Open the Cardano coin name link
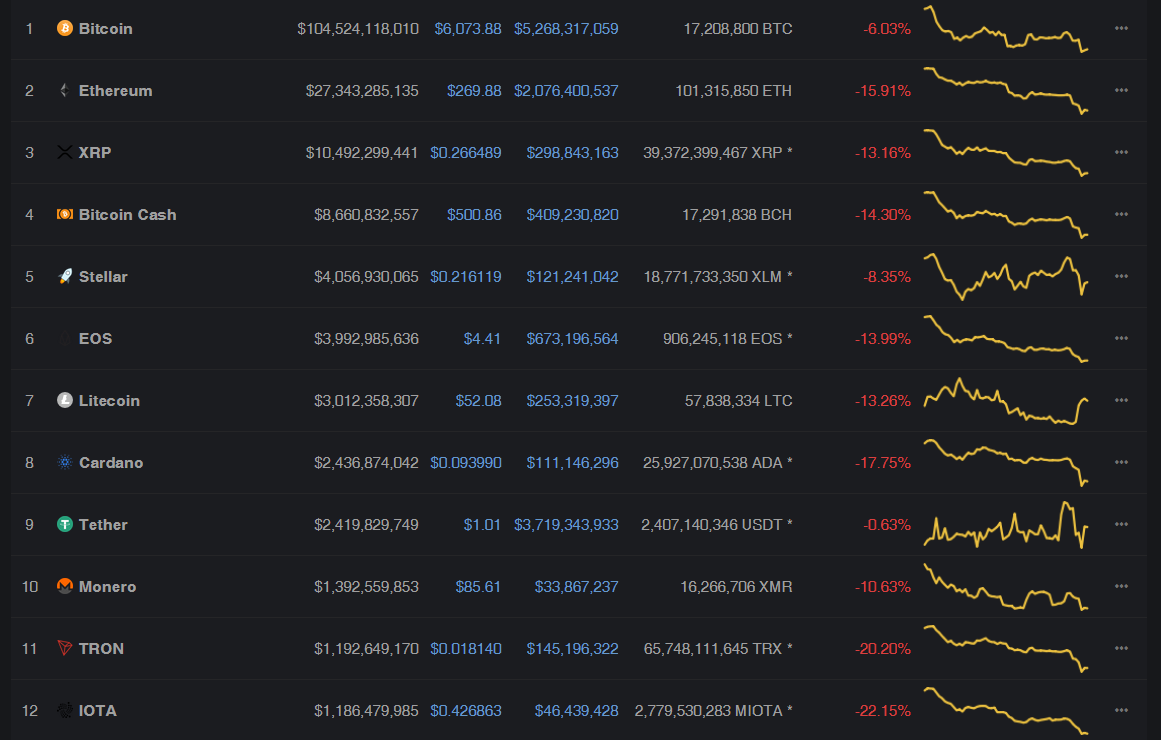This screenshot has height=740, width=1161. point(111,462)
